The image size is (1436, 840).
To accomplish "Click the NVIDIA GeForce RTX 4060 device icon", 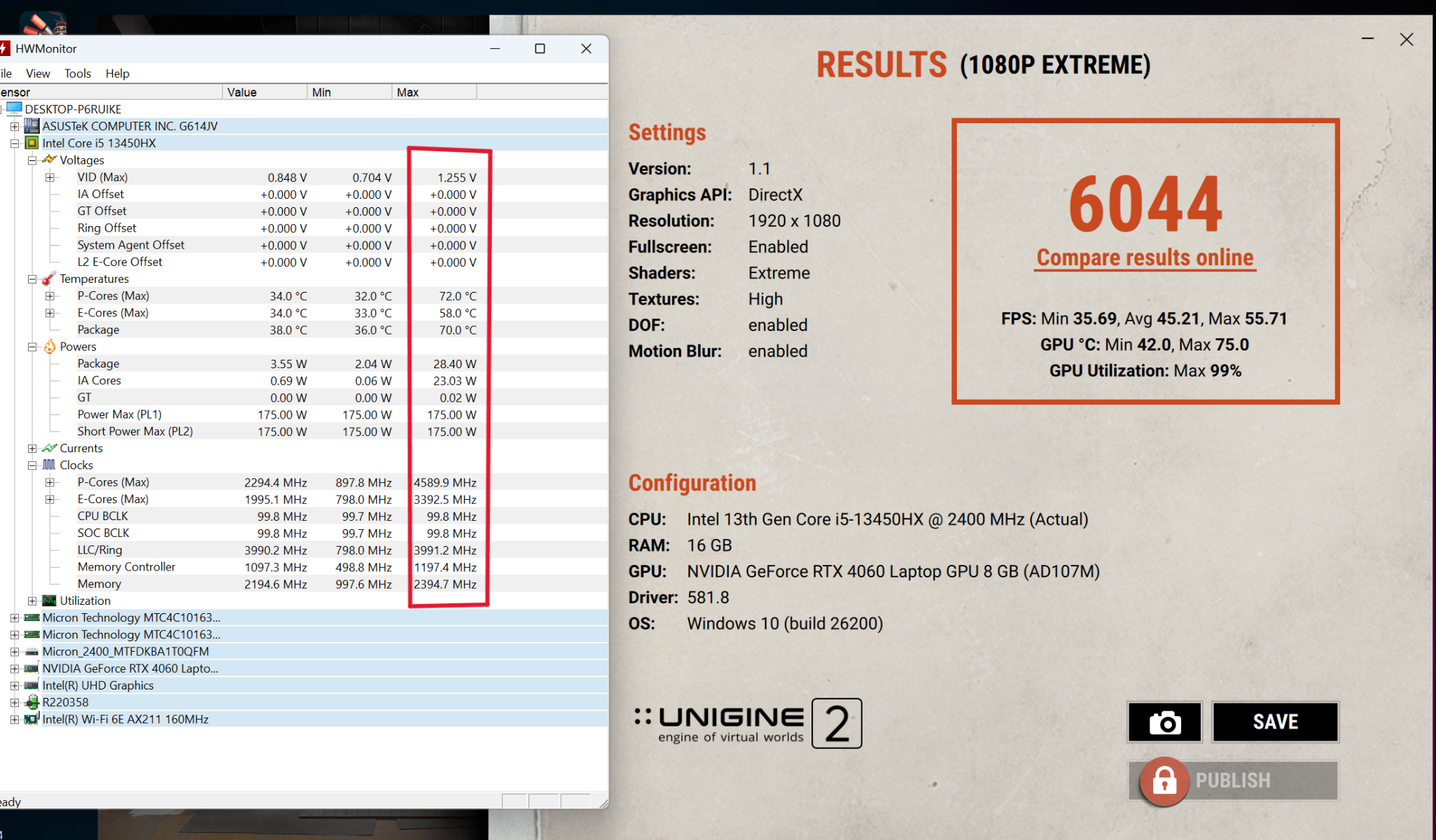I will pyautogui.click(x=32, y=668).
